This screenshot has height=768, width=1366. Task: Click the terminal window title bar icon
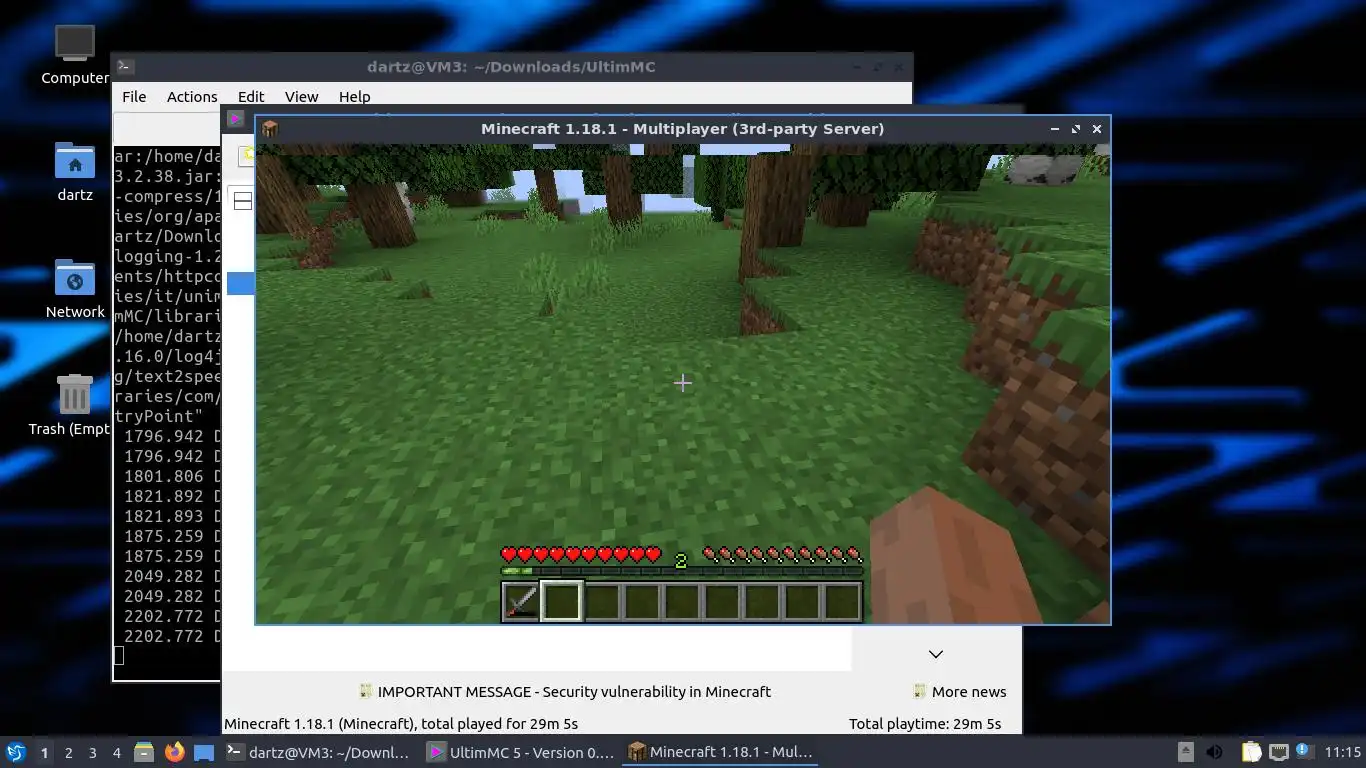pyautogui.click(x=125, y=67)
